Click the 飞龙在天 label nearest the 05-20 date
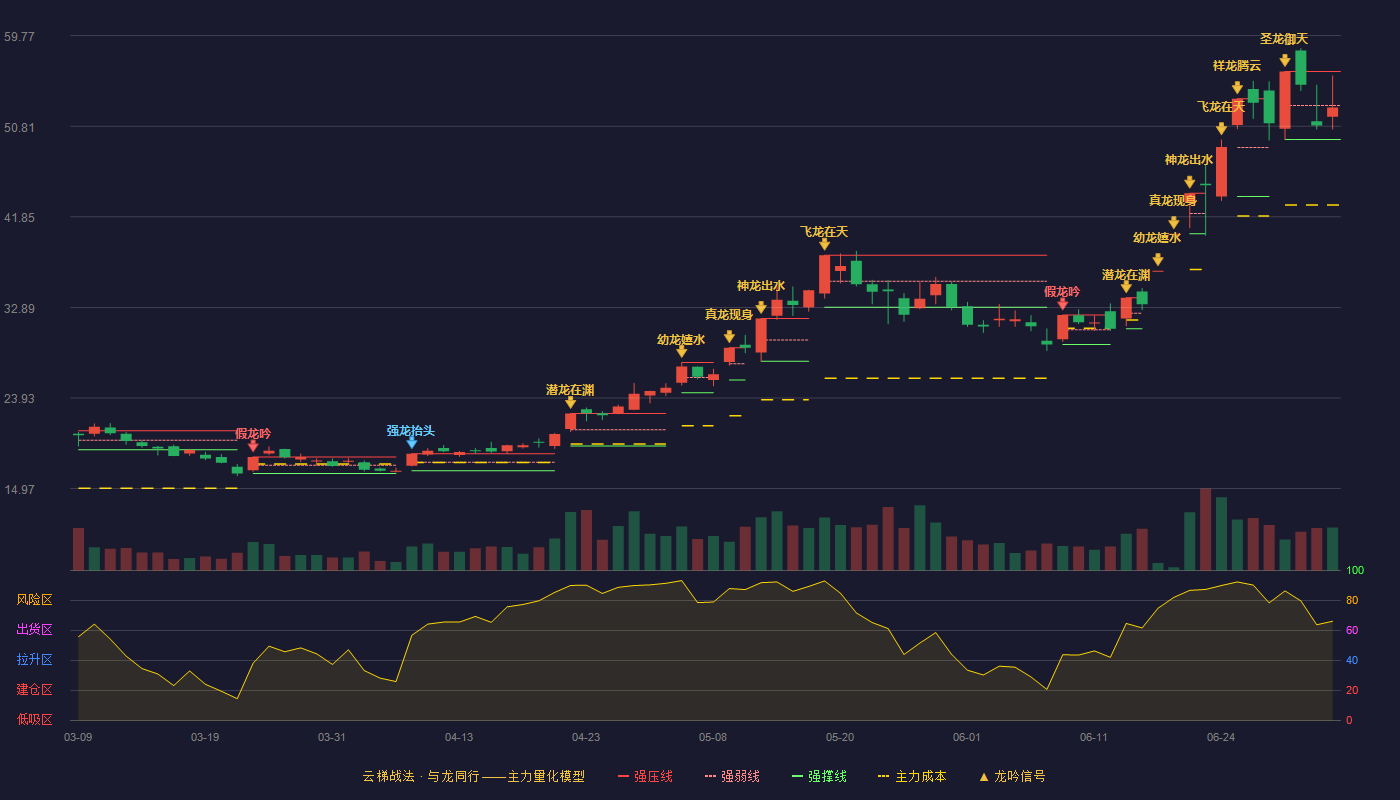The image size is (1400, 800). click(x=824, y=232)
